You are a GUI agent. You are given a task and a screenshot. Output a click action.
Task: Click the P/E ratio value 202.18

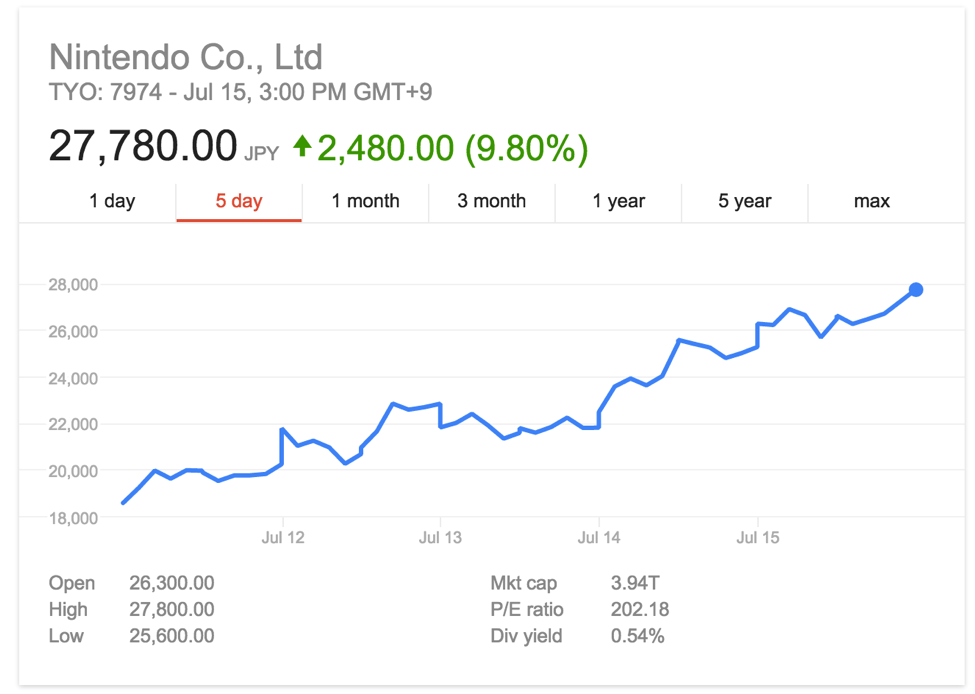[x=640, y=609]
